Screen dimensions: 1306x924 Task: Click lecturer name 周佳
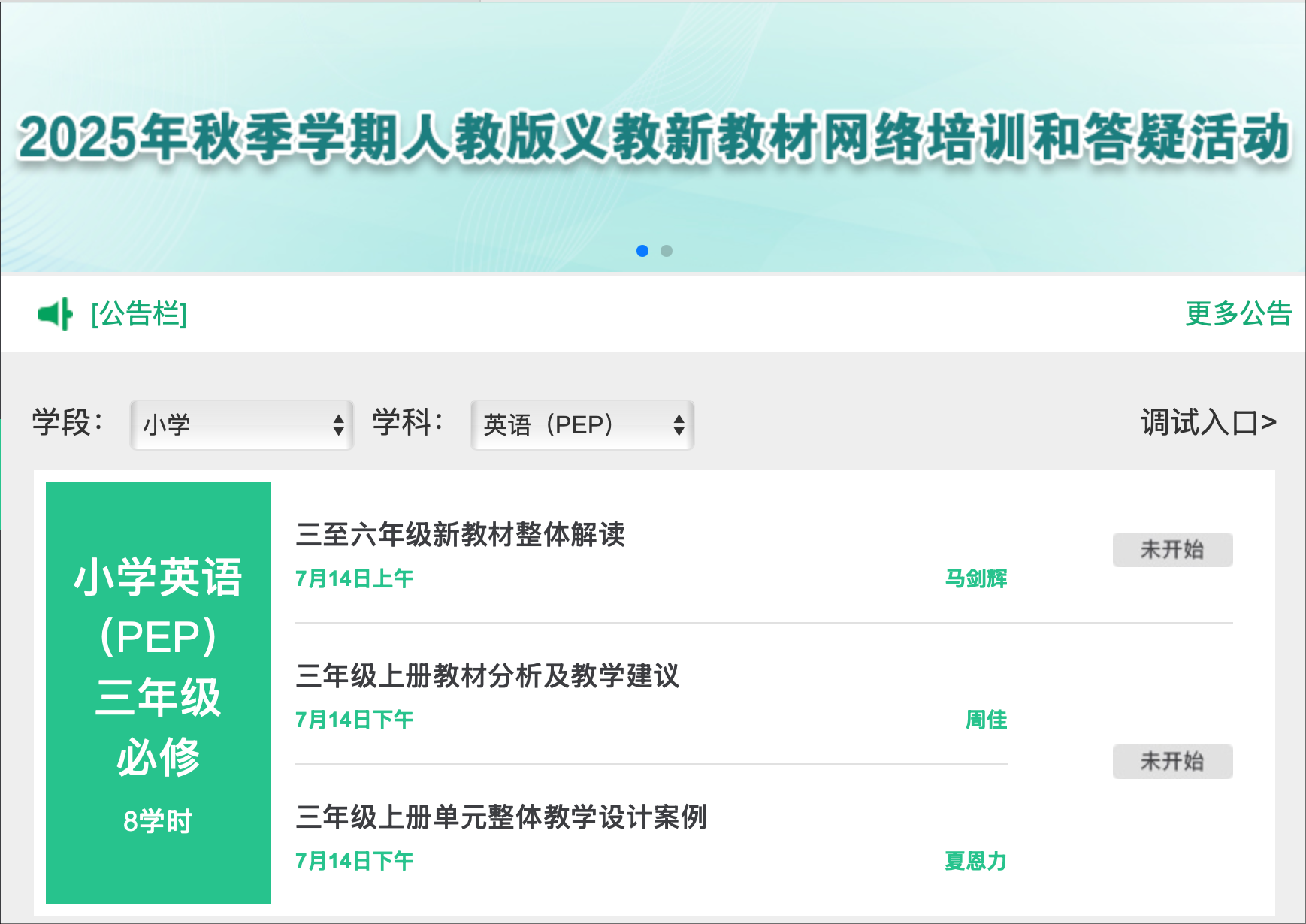click(987, 720)
